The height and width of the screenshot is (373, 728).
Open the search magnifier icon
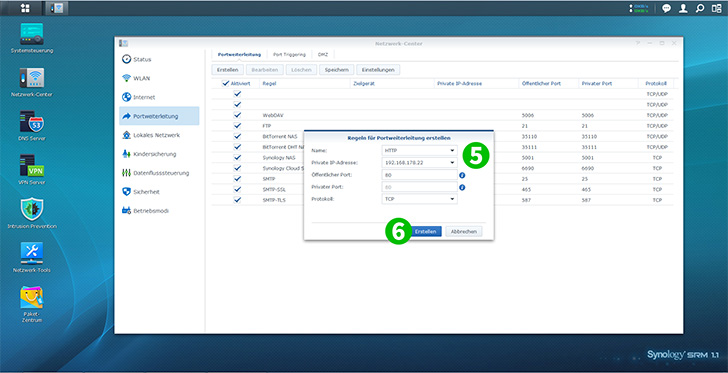click(x=700, y=8)
